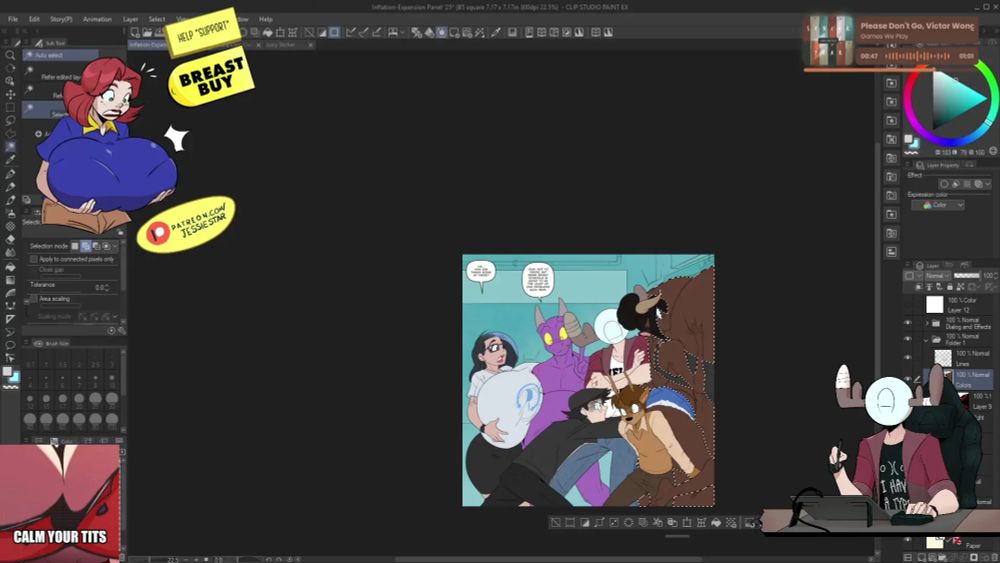Select the Move layer tool
This screenshot has width=1000, height=563.
click(x=10, y=94)
